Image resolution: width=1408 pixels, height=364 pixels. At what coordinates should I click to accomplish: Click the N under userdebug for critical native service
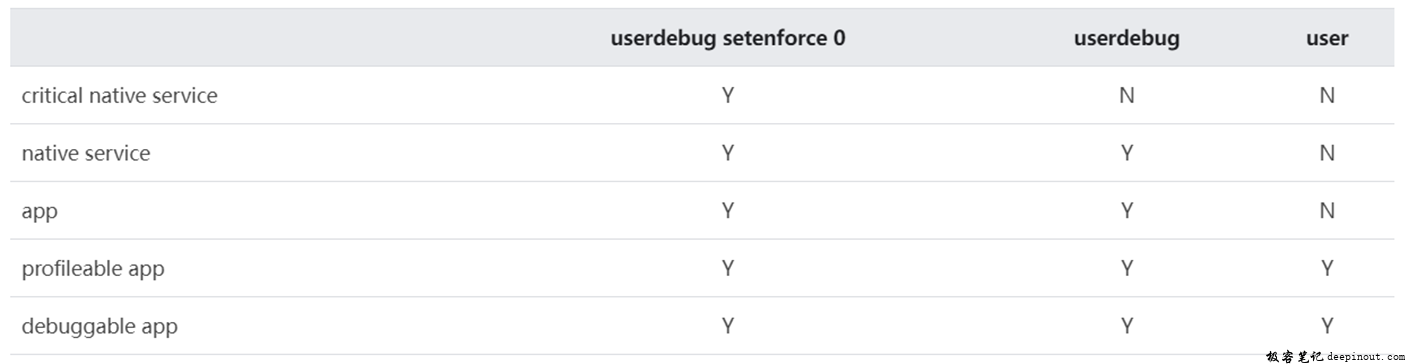(1127, 96)
